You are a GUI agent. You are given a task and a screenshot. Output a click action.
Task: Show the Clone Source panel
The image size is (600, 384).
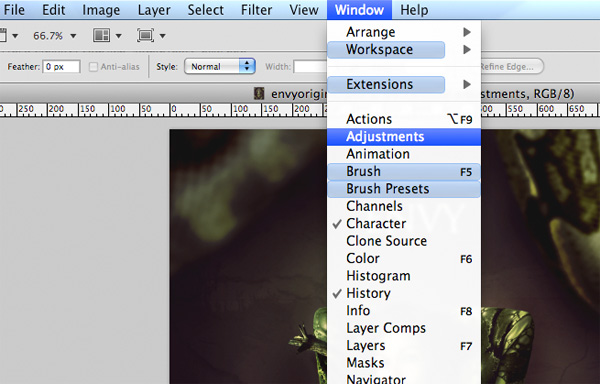pos(404,241)
